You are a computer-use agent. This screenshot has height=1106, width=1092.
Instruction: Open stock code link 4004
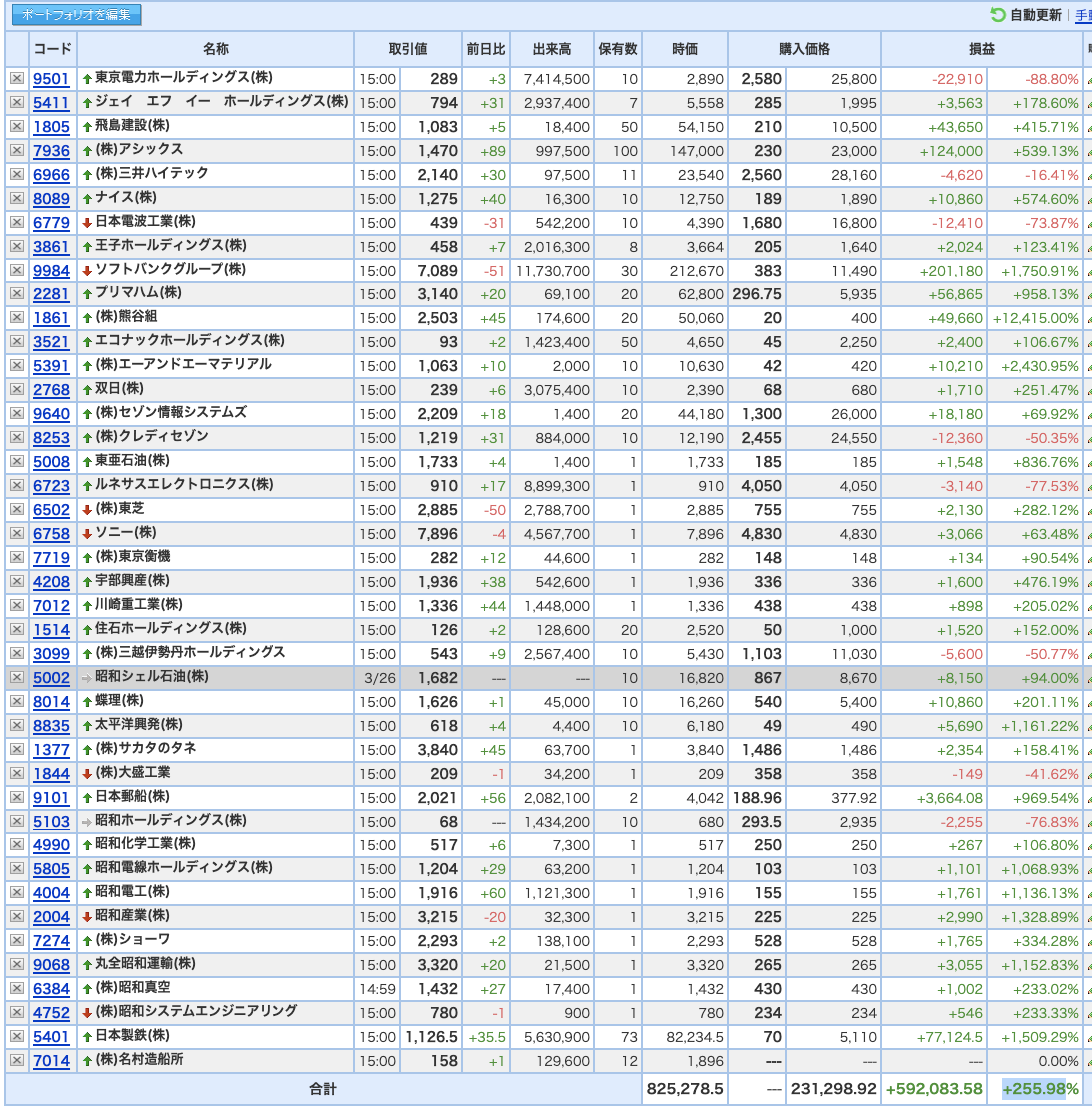(x=52, y=893)
